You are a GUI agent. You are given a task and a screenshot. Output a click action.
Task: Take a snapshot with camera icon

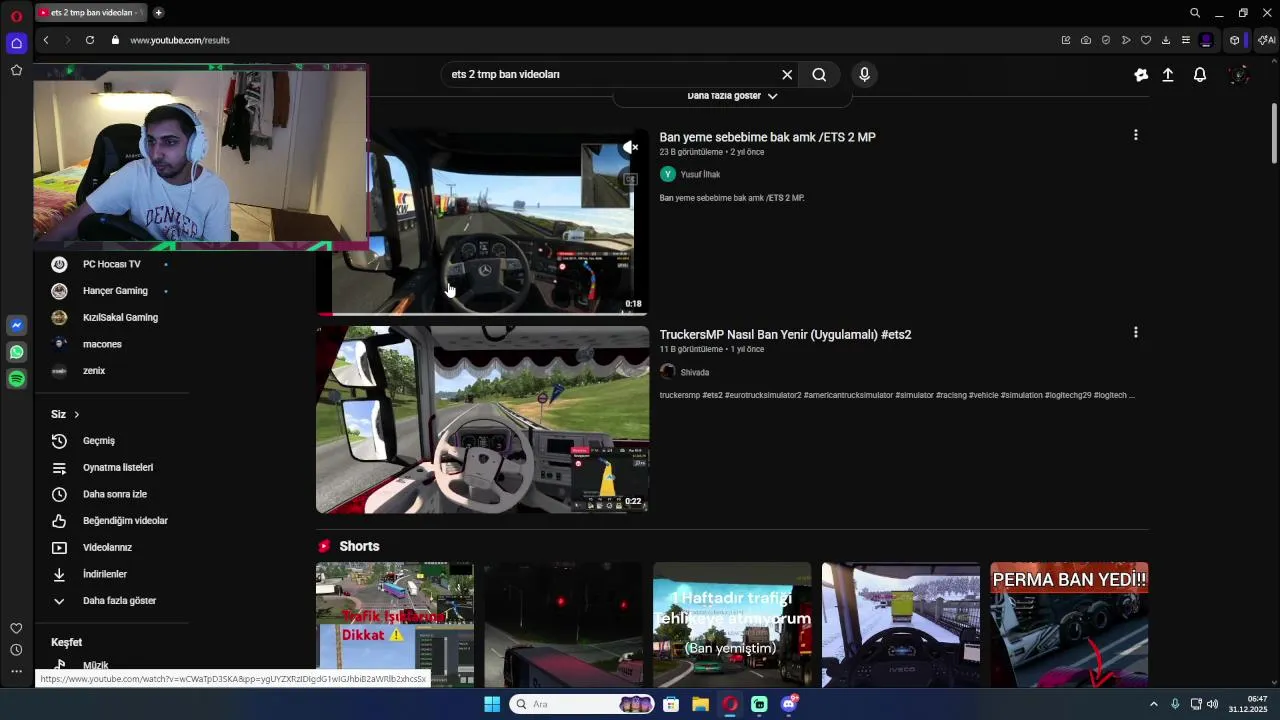(1086, 40)
